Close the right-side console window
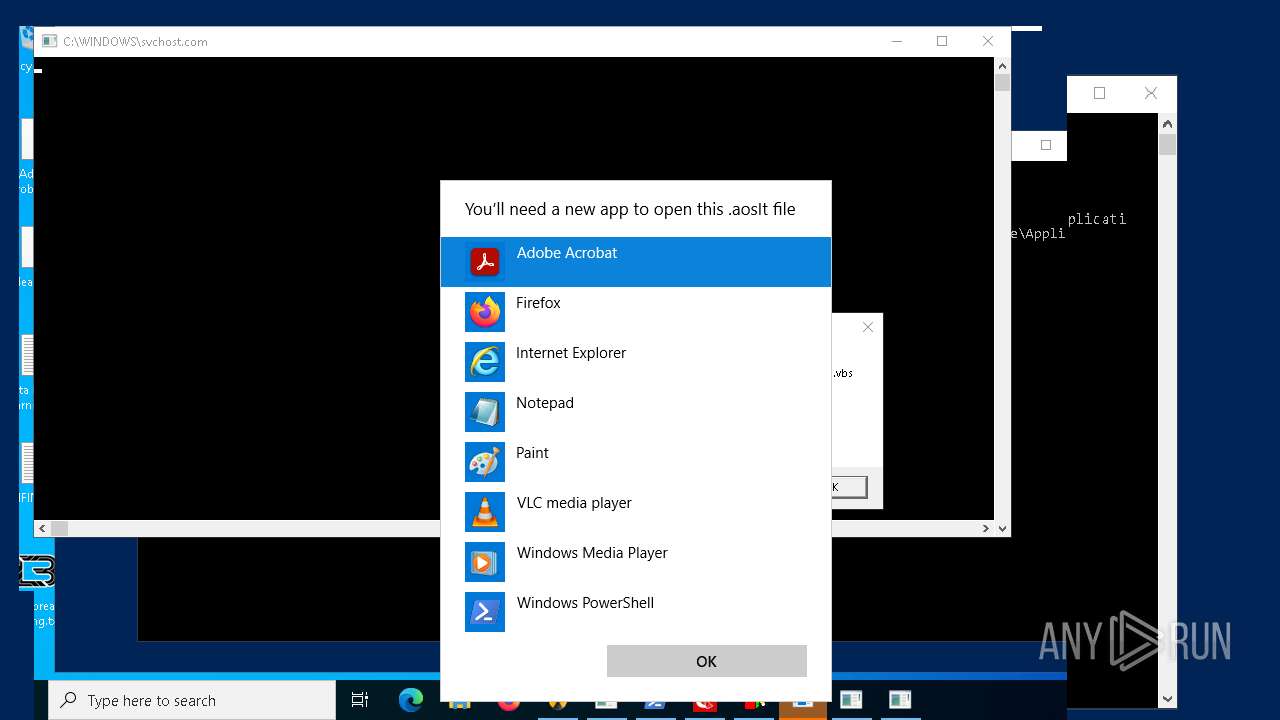This screenshot has width=1280, height=720. point(1151,93)
